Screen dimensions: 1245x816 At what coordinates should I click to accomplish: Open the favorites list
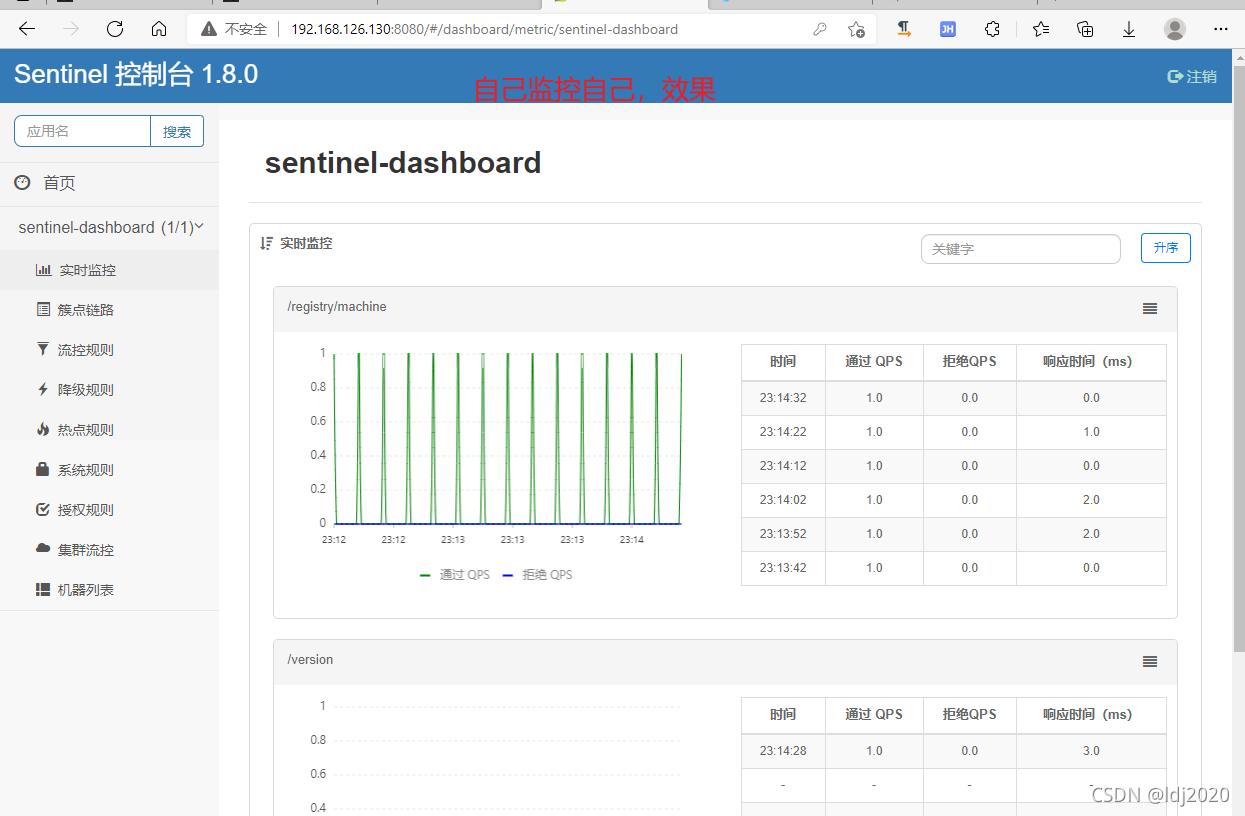[1041, 29]
